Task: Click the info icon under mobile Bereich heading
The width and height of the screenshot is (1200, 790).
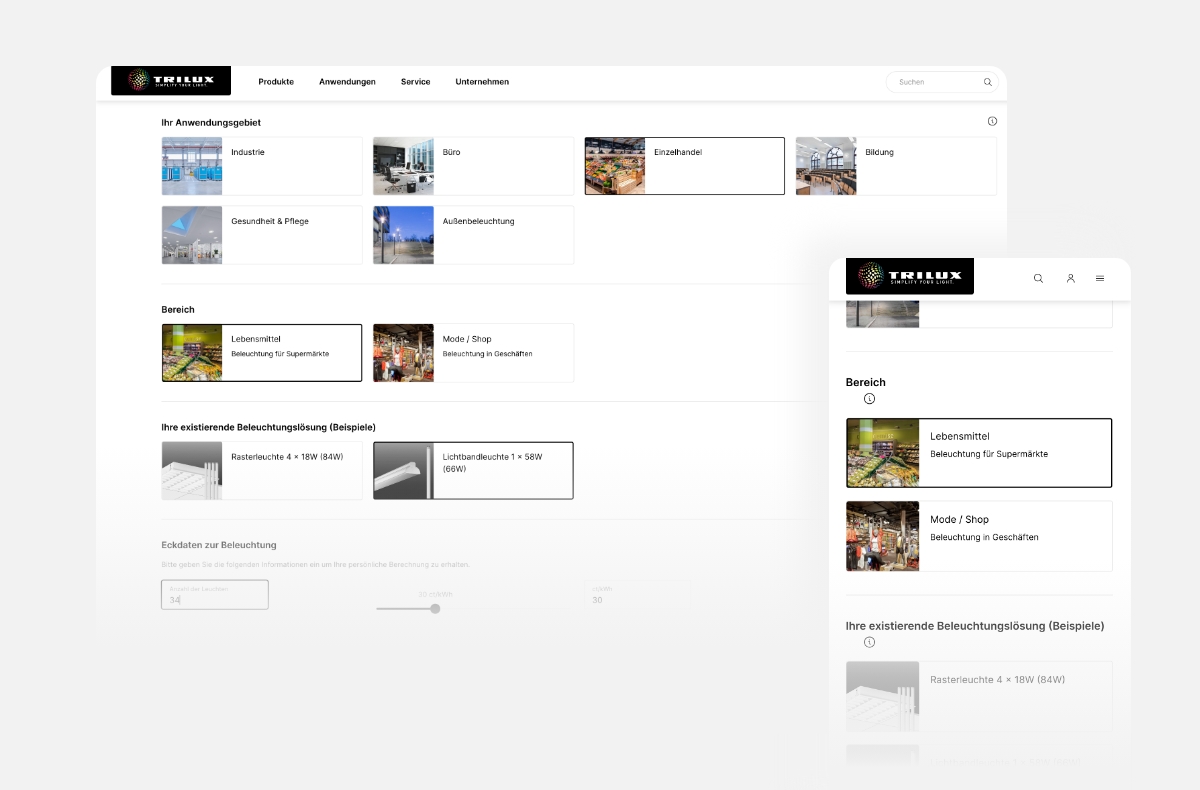Action: pos(869,399)
